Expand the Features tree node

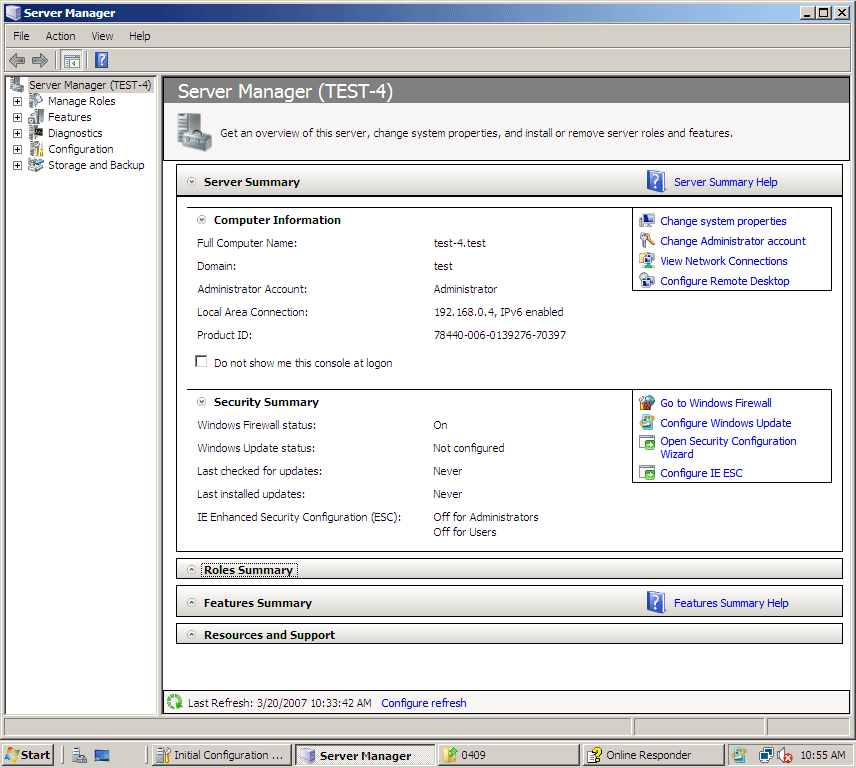pyautogui.click(x=17, y=117)
